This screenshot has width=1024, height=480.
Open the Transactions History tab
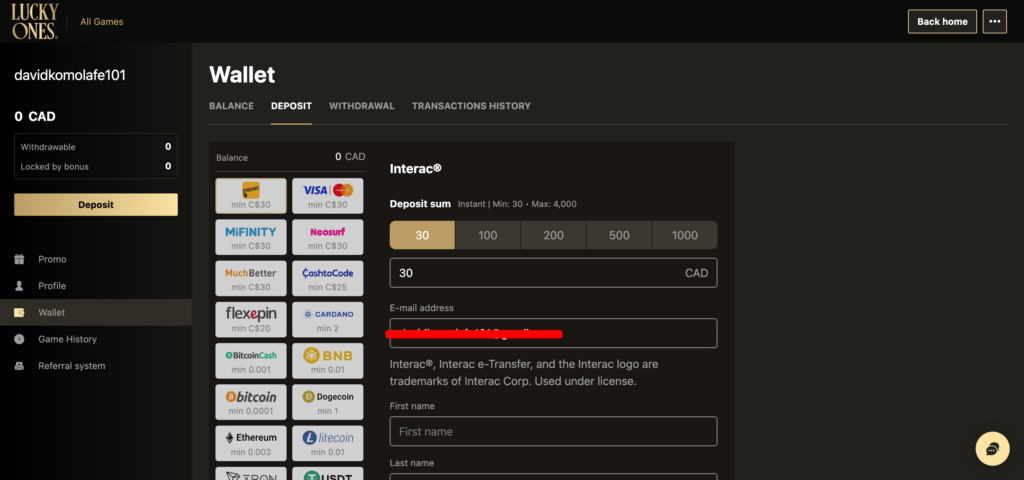pyautogui.click(x=471, y=106)
